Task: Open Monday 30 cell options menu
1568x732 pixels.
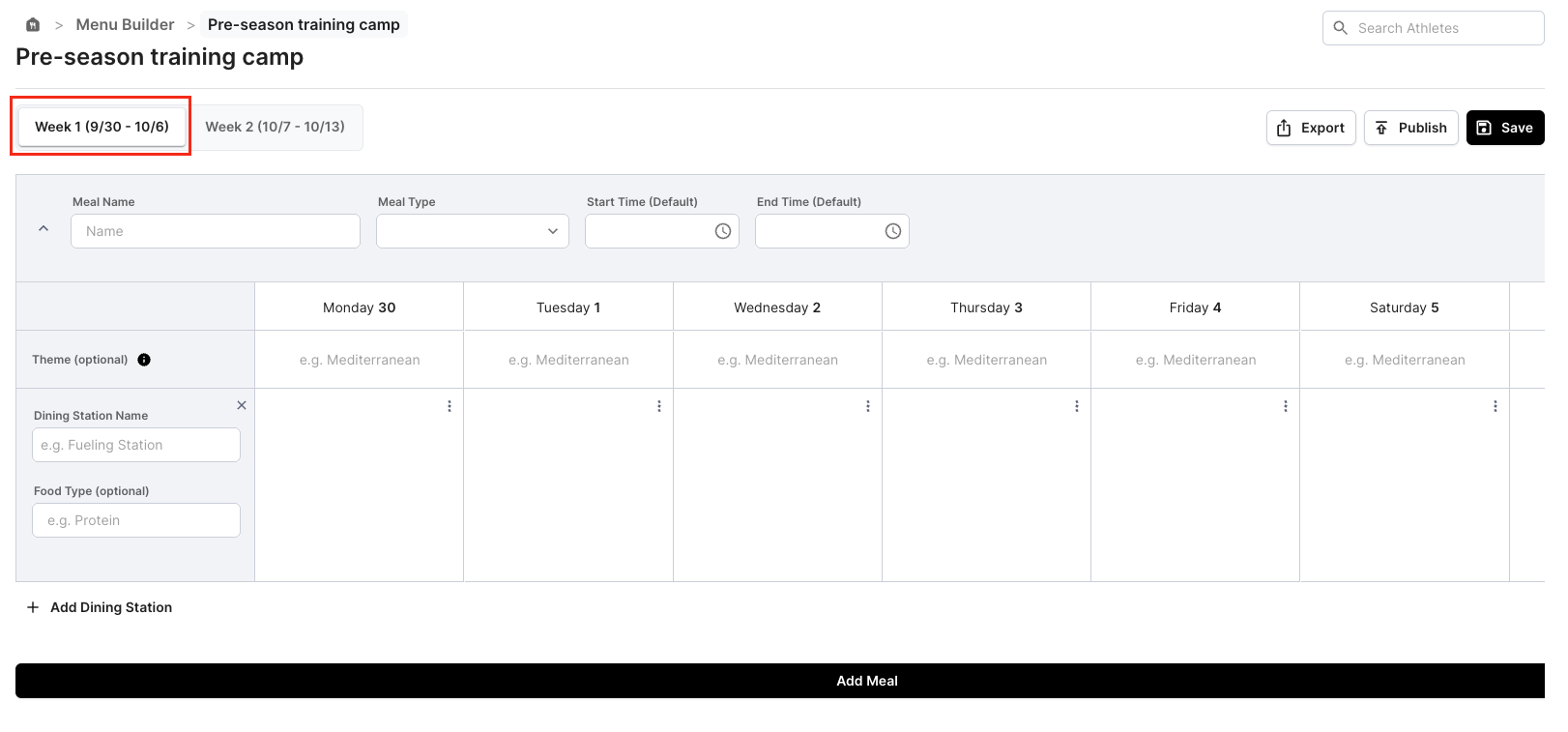Action: pos(450,406)
